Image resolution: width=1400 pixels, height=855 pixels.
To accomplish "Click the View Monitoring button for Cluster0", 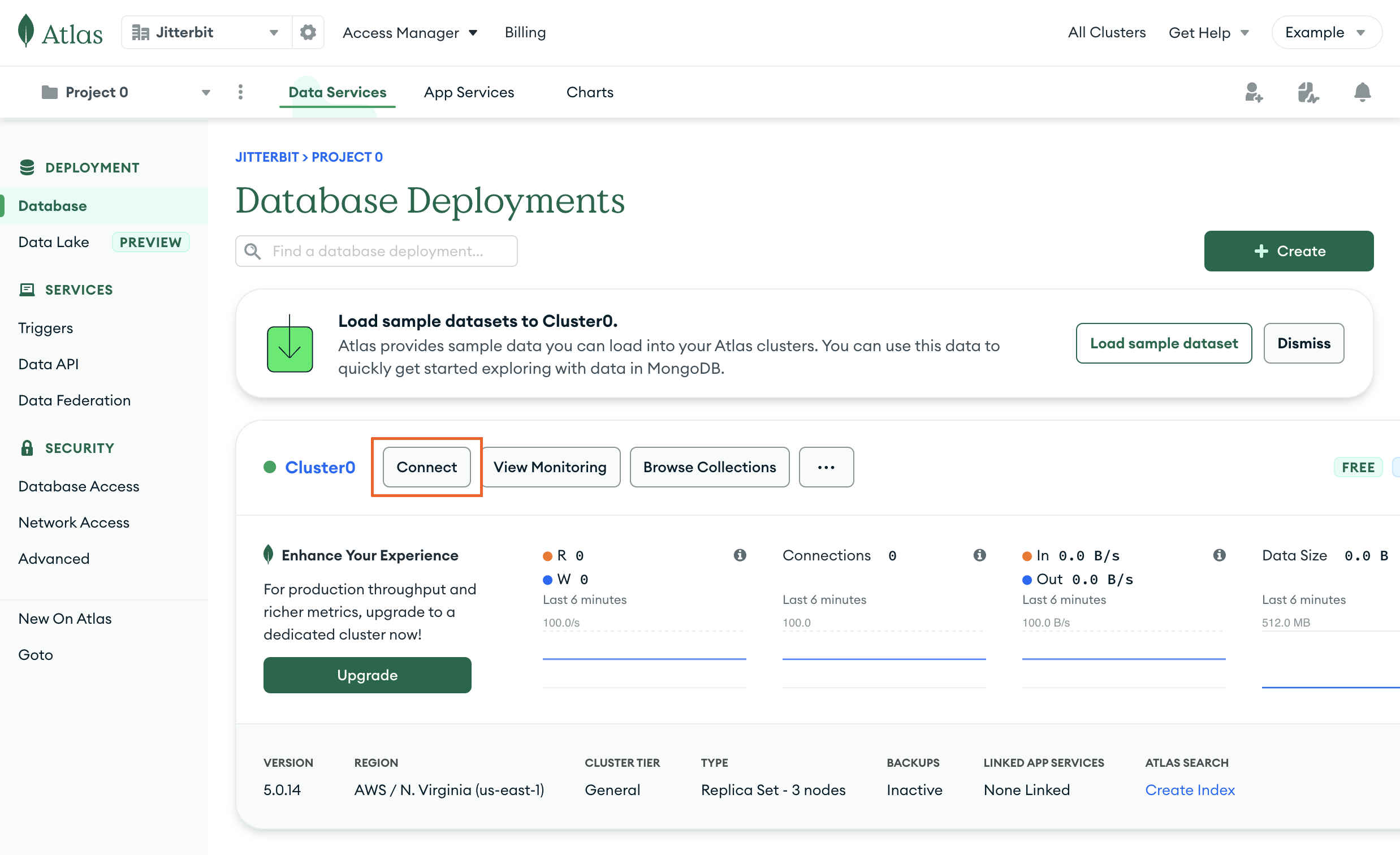I will 550,466.
